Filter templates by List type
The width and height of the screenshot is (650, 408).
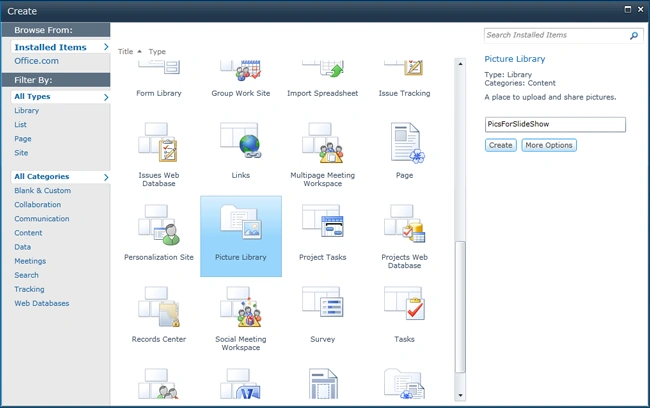tap(20, 124)
